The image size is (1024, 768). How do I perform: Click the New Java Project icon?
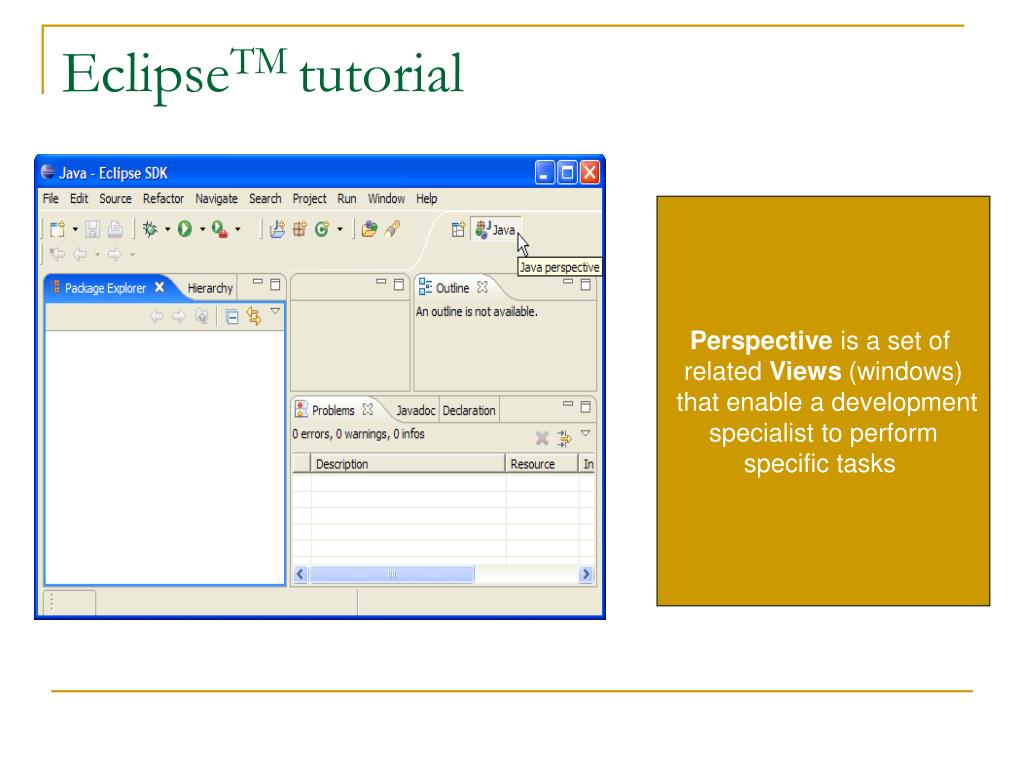(278, 229)
